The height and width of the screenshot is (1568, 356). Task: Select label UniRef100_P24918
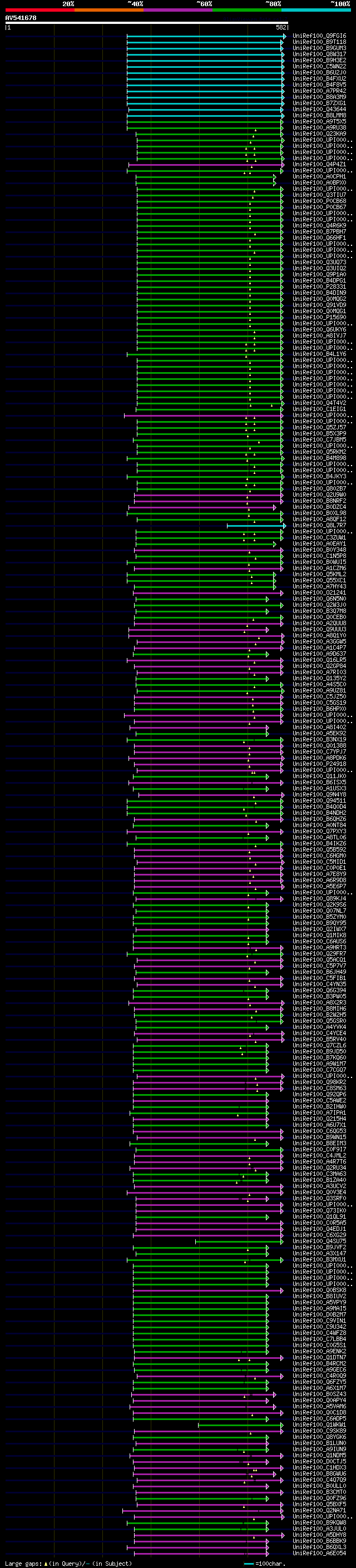coord(319,764)
